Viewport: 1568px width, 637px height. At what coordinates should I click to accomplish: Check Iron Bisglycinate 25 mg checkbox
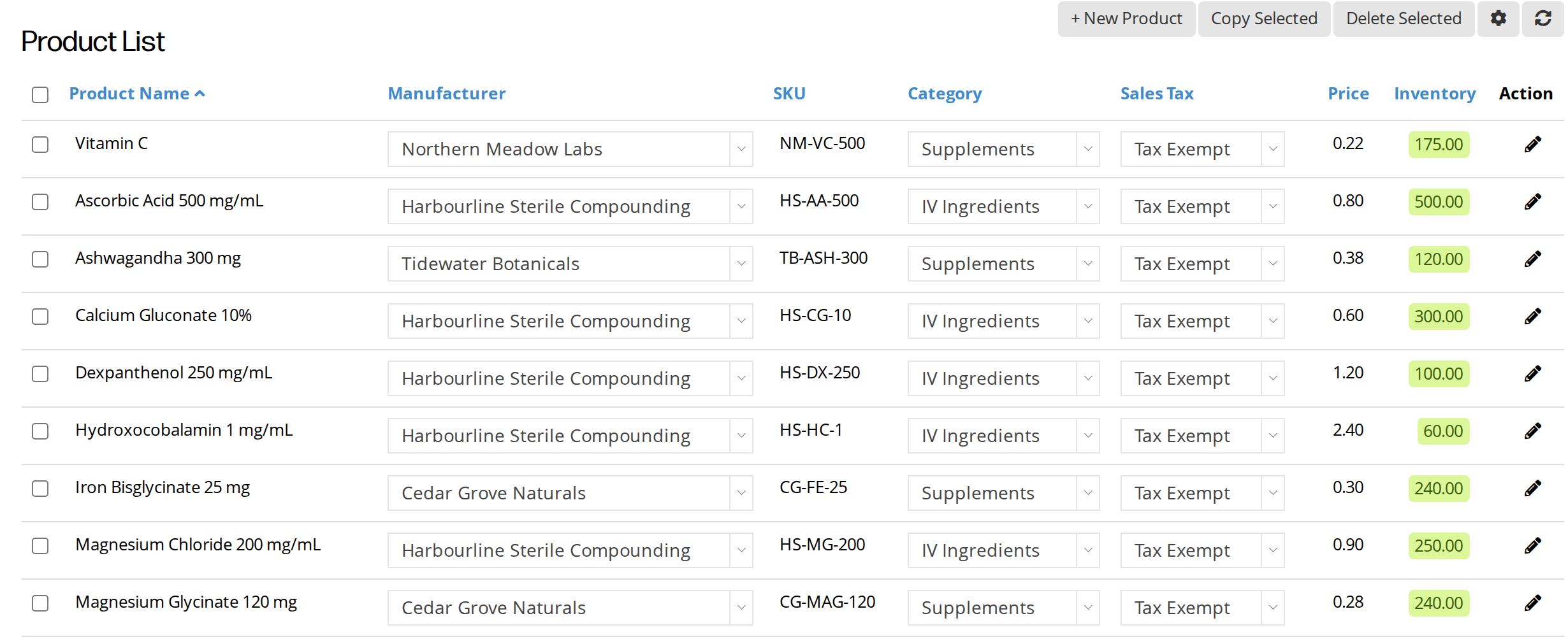40,489
